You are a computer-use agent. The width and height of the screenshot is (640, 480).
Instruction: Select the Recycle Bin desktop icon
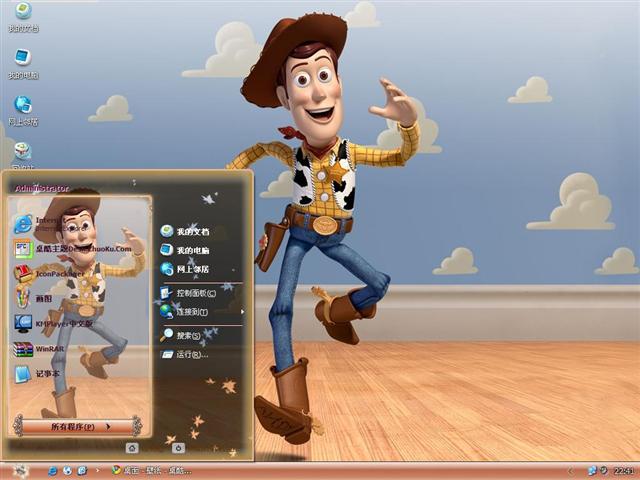(x=23, y=155)
